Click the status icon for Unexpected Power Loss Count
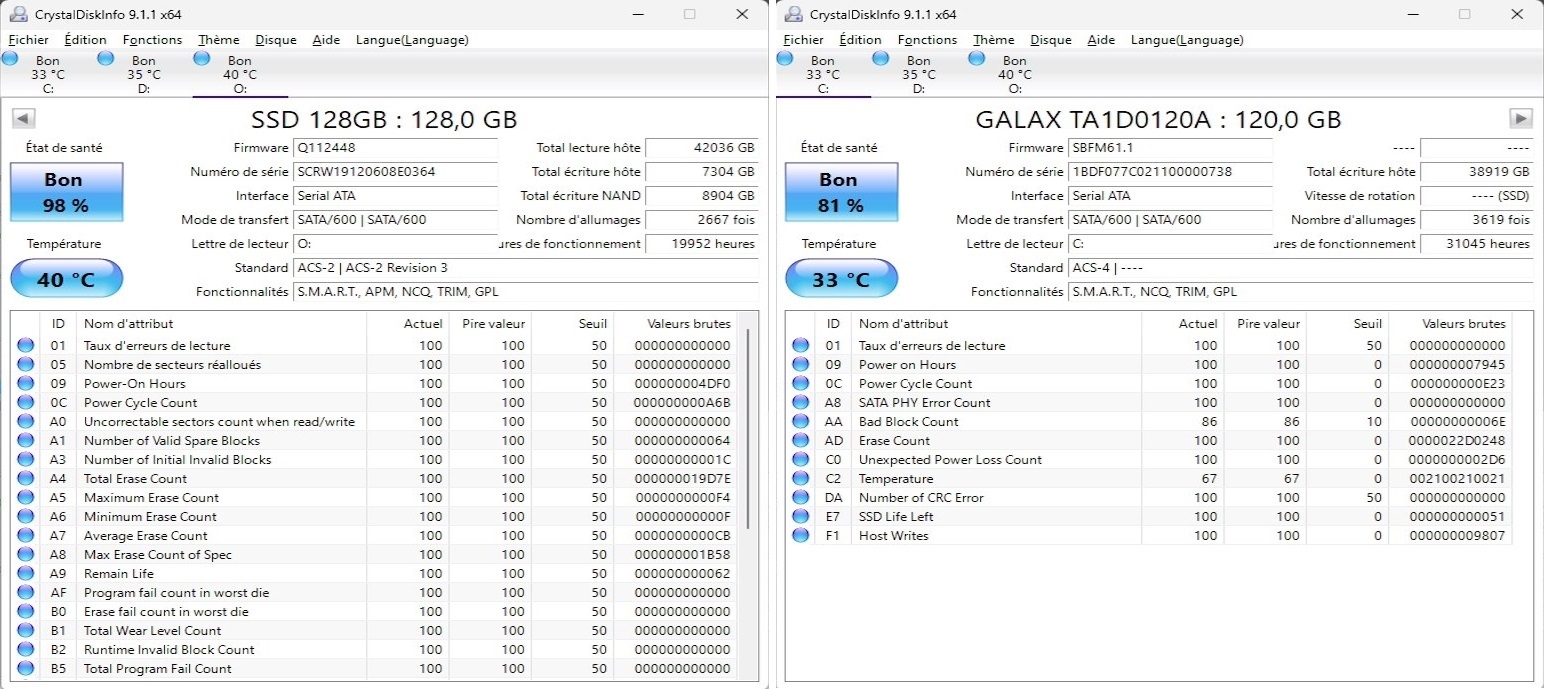1549x689 pixels. pos(800,460)
